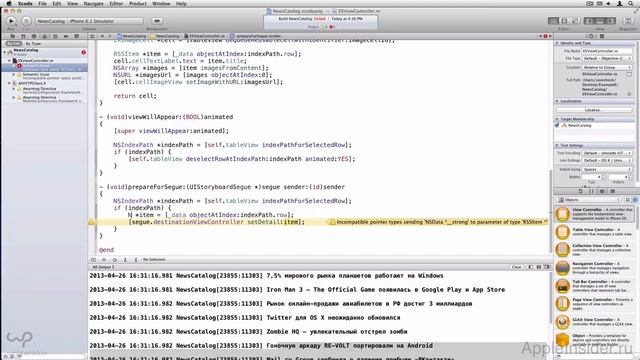Click the Localize button
Viewport: 640px width, 360px height.
coord(594,110)
